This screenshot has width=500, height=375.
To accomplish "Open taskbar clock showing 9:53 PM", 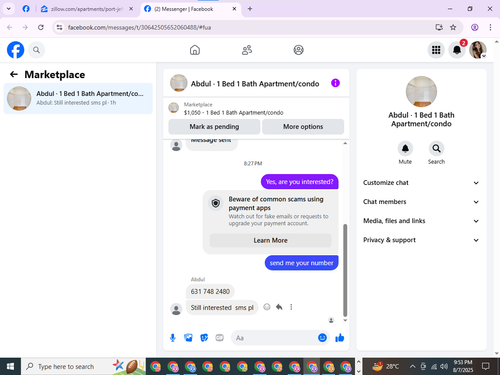I will [463, 366].
